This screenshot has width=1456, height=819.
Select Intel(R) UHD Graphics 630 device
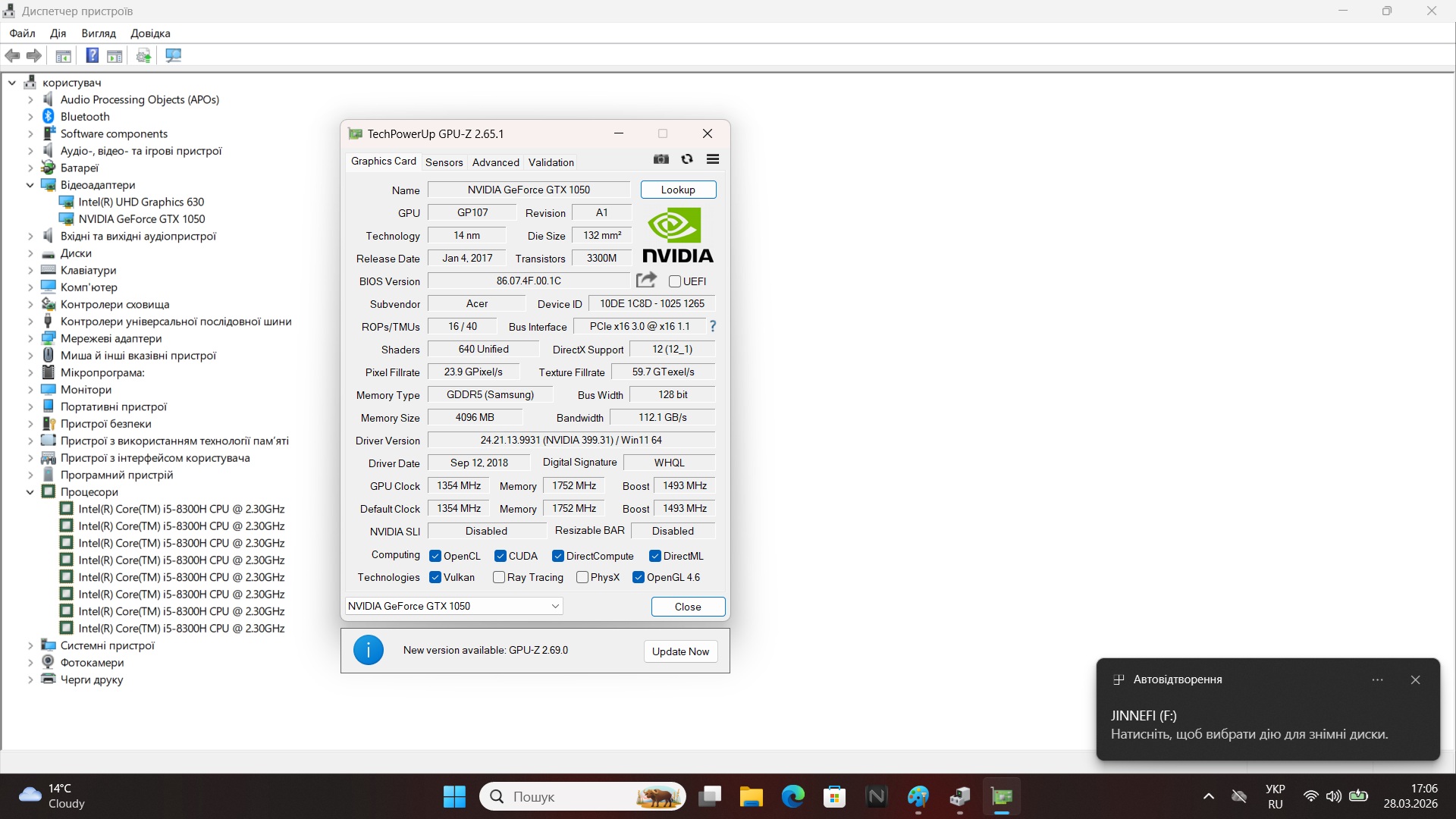(x=141, y=202)
